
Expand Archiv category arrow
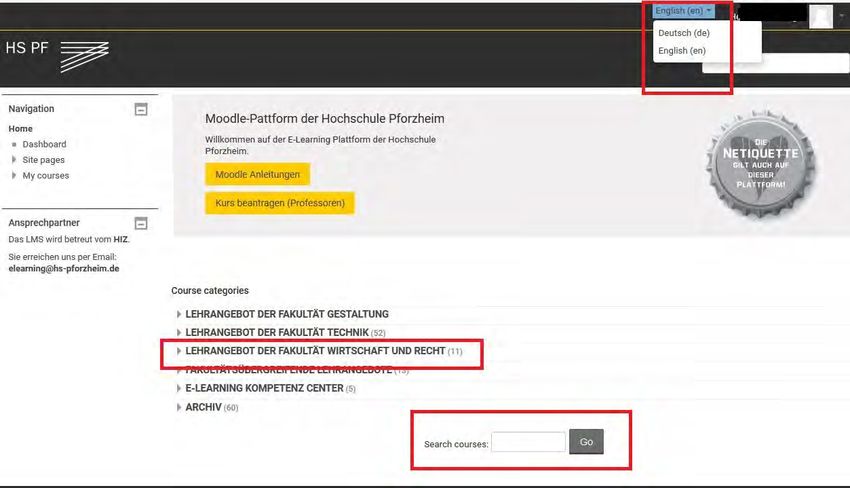coord(179,407)
